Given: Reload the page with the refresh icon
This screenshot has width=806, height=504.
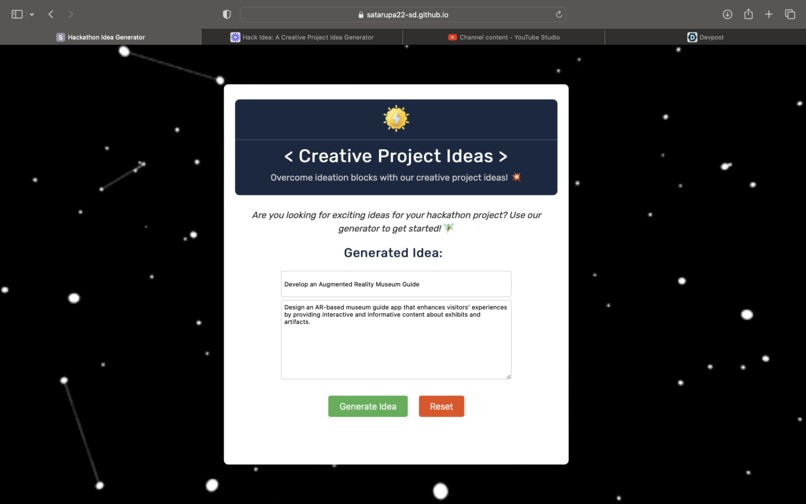Looking at the screenshot, I should pyautogui.click(x=559, y=14).
